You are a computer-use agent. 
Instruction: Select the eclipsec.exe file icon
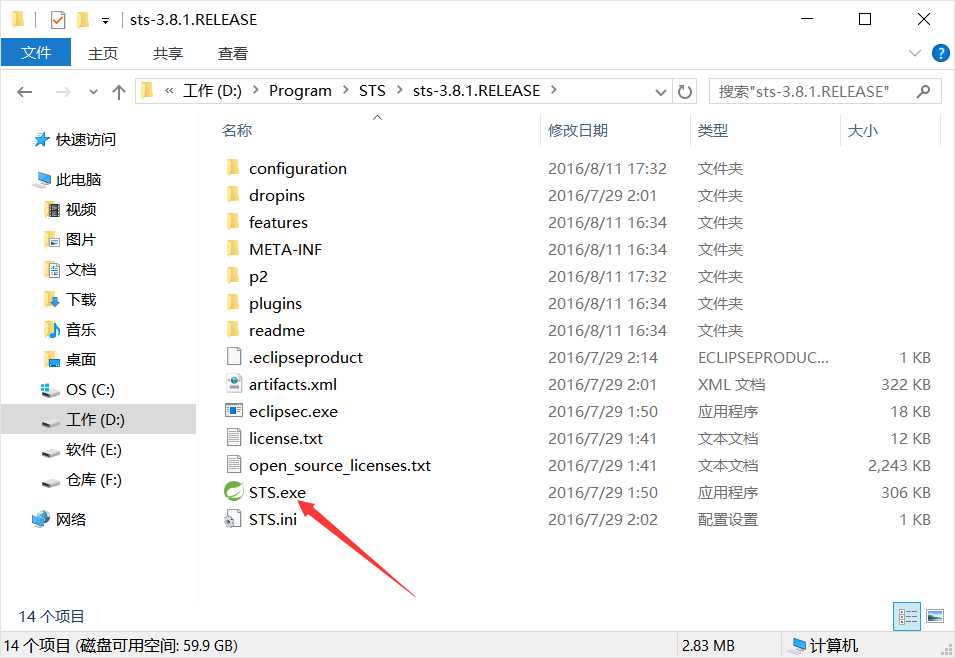234,411
